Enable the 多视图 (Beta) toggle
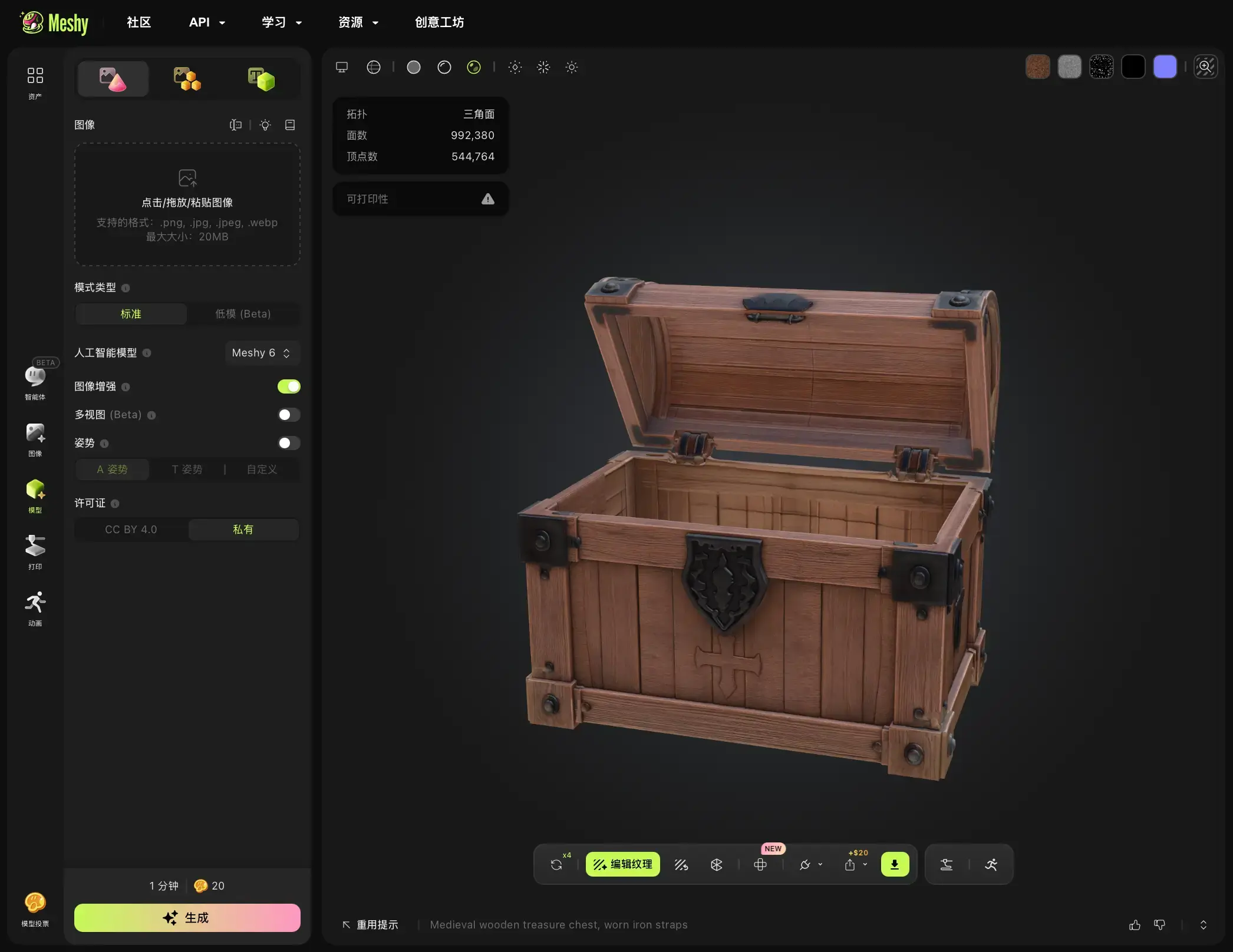The width and height of the screenshot is (1233, 952). [289, 415]
